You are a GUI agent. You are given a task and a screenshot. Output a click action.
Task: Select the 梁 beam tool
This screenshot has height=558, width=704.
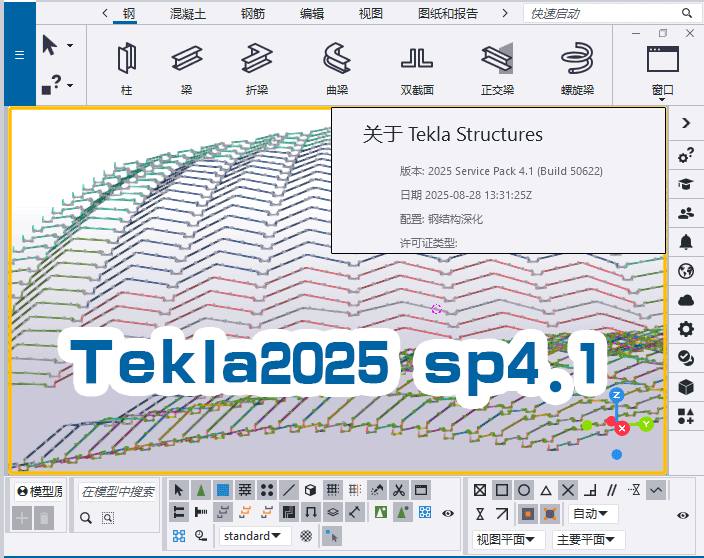(187, 69)
